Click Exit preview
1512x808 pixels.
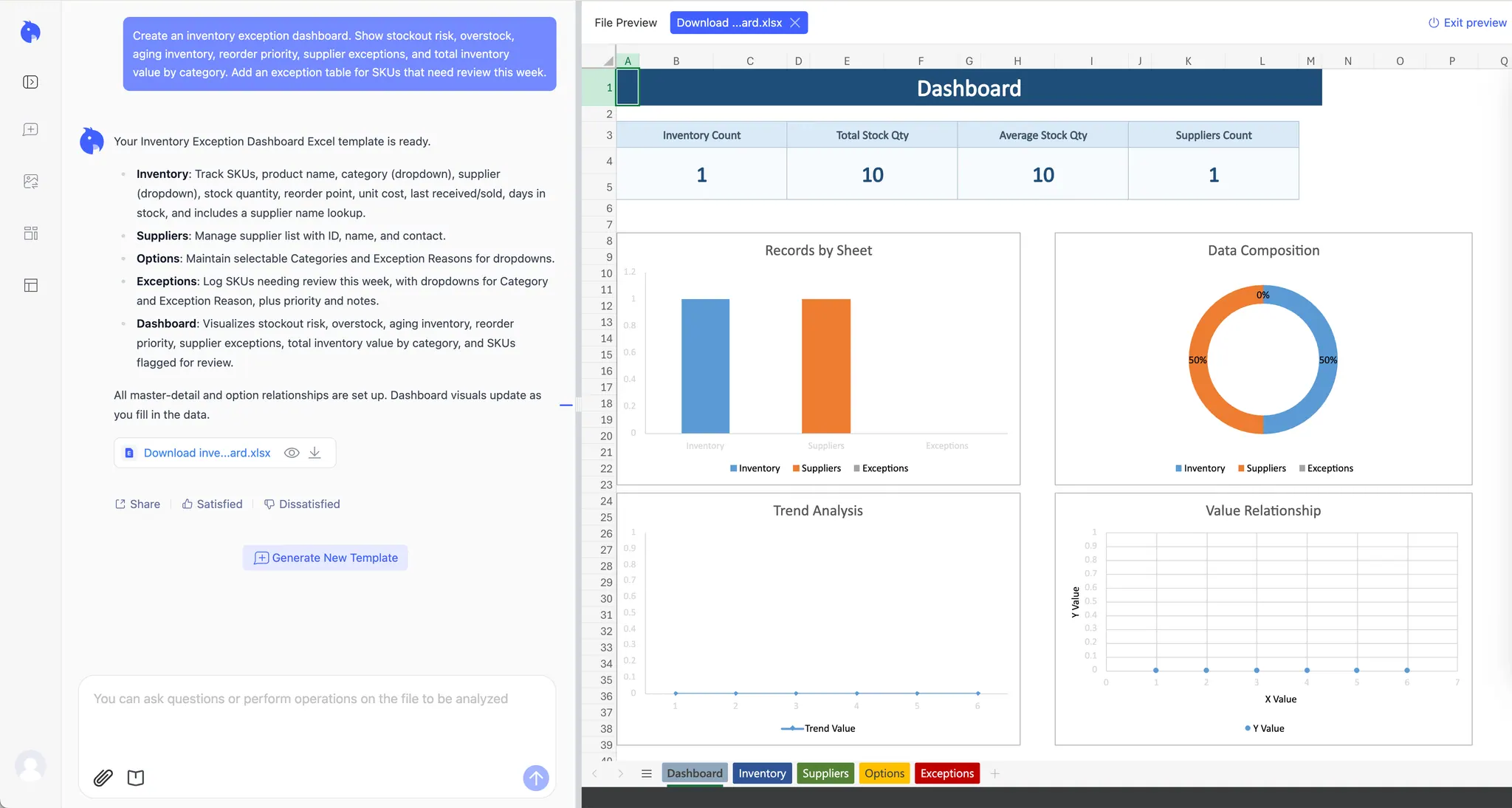1468,23
